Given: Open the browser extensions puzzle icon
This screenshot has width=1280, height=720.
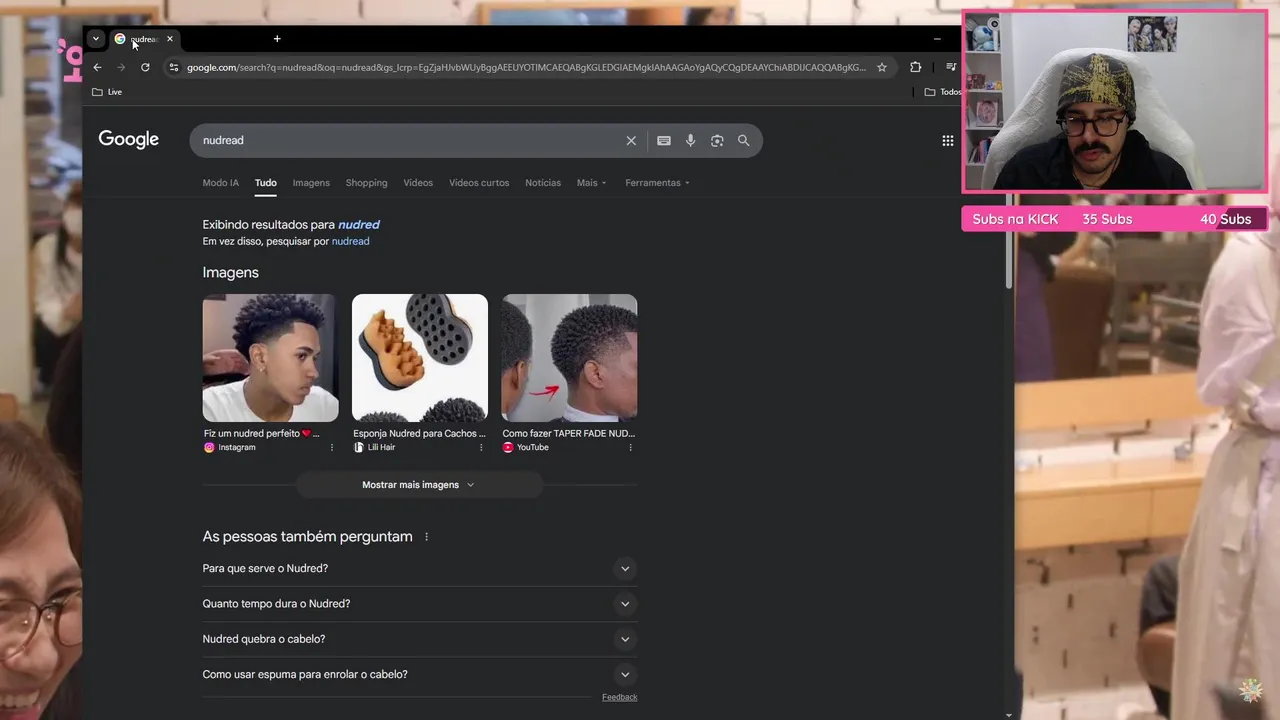Looking at the screenshot, I should click(x=915, y=67).
